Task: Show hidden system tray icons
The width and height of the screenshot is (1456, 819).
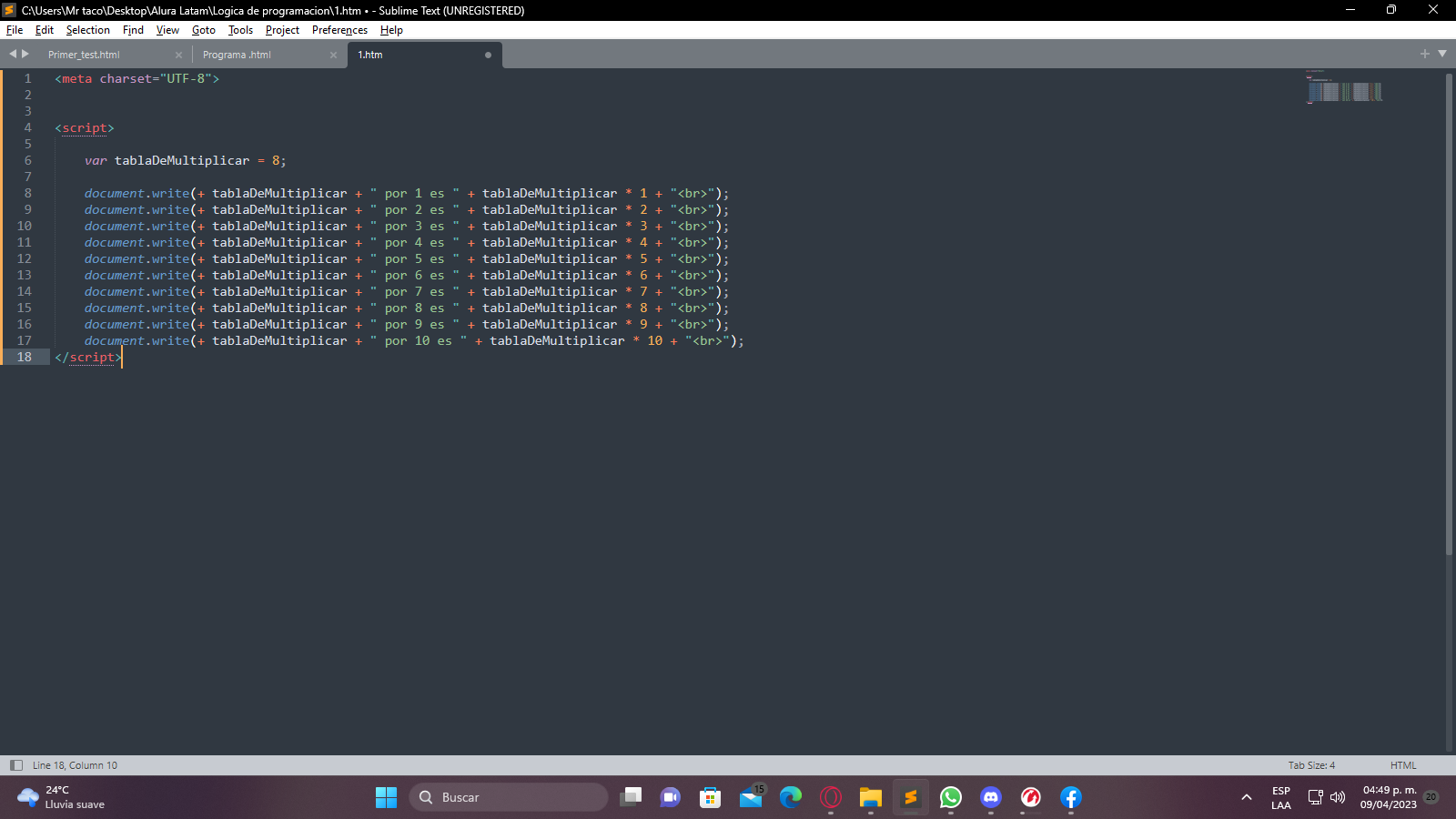Action: [1247, 797]
